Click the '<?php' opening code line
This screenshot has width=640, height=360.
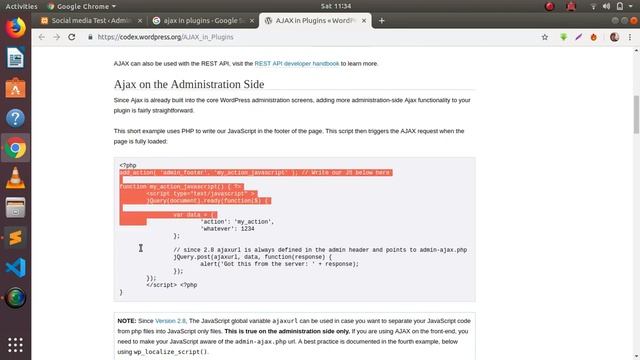(x=128, y=165)
